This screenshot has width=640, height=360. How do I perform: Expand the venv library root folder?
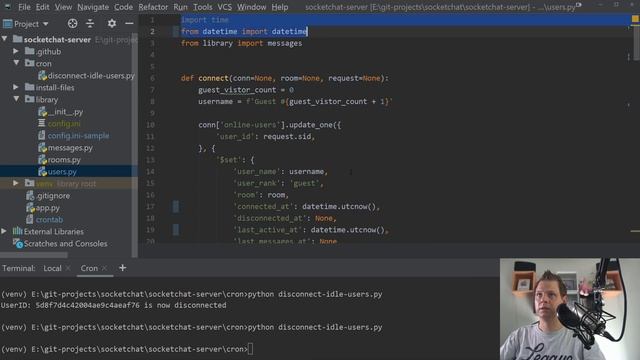[16, 183]
